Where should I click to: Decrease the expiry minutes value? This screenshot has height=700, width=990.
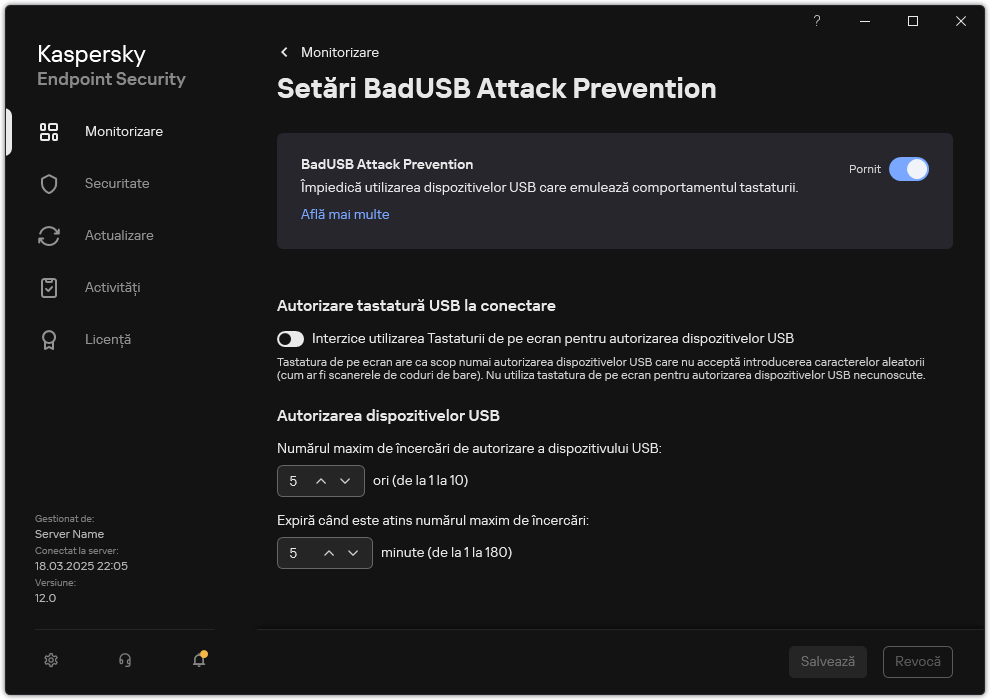[x=353, y=552]
